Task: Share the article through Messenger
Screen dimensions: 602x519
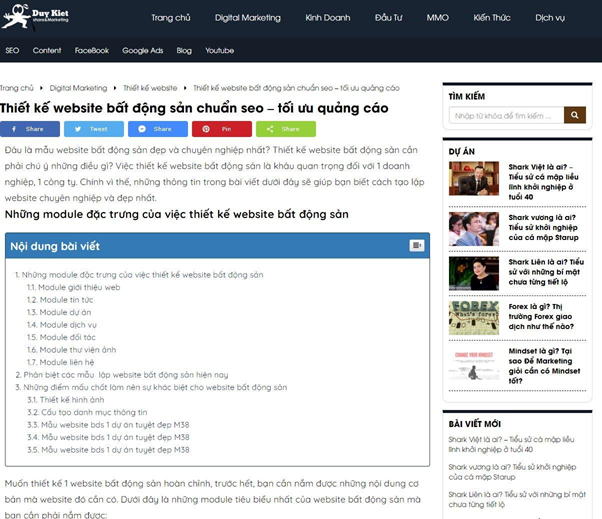Action: point(158,129)
